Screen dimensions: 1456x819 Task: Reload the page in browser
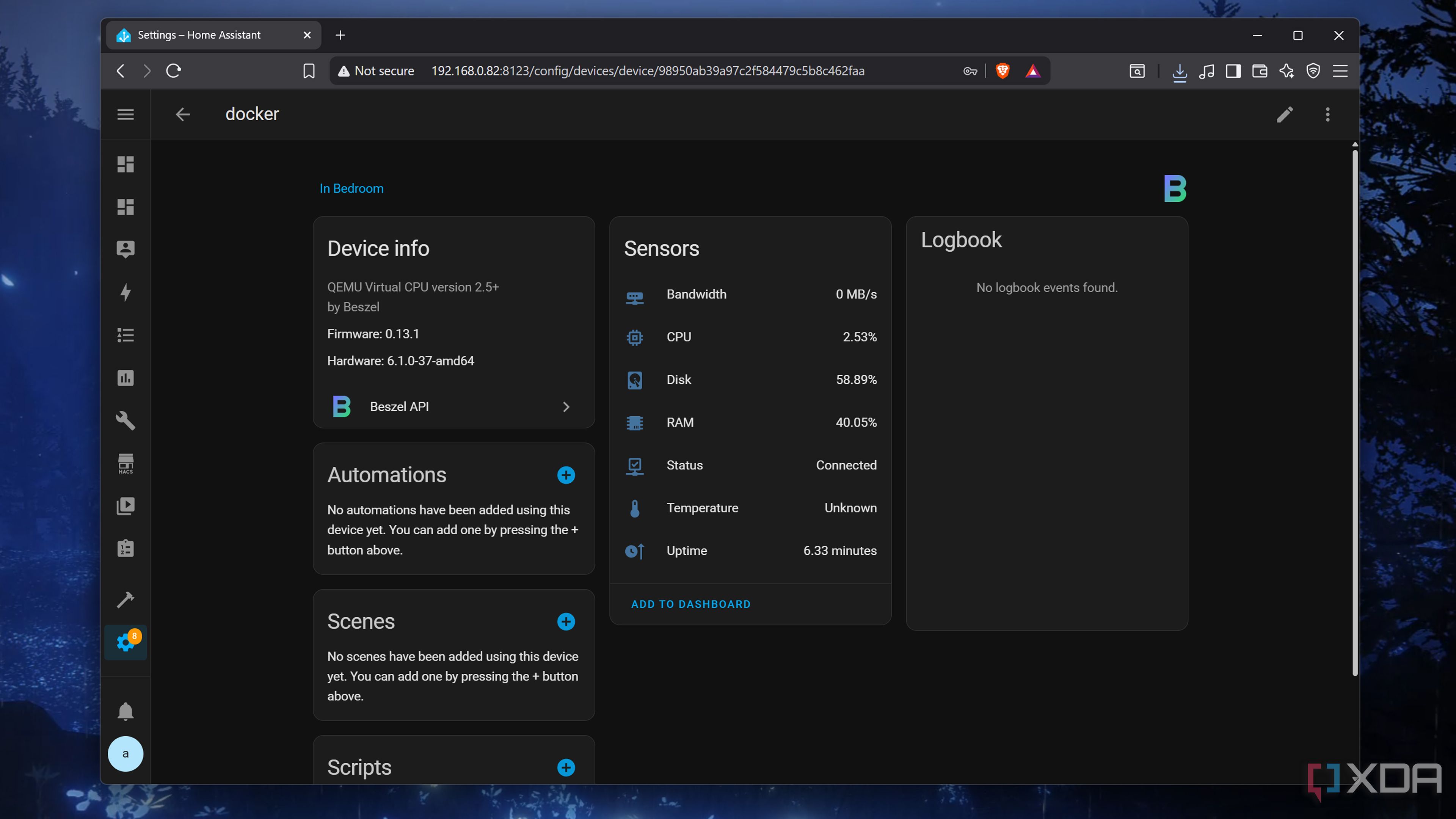(x=174, y=71)
